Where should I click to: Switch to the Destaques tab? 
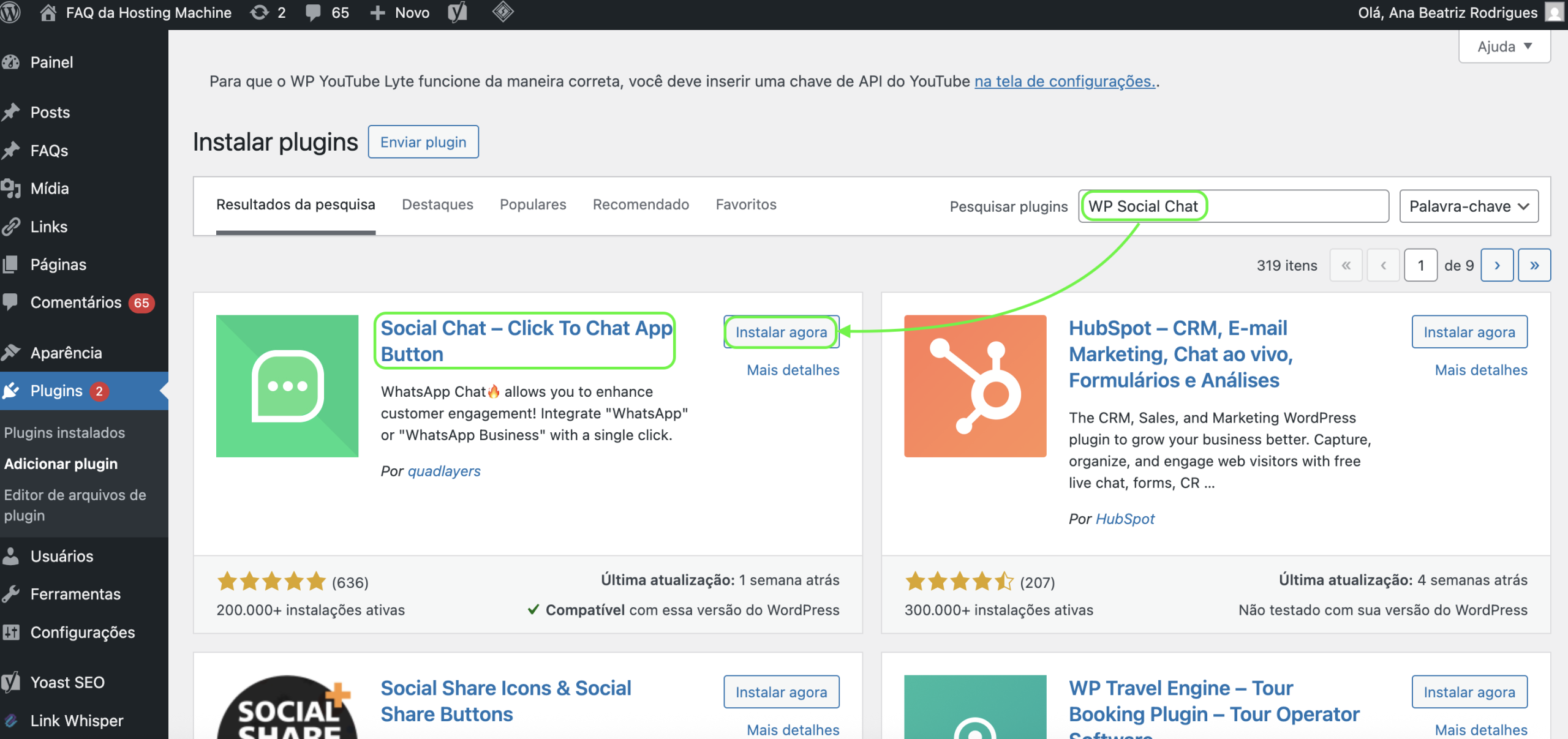click(437, 204)
